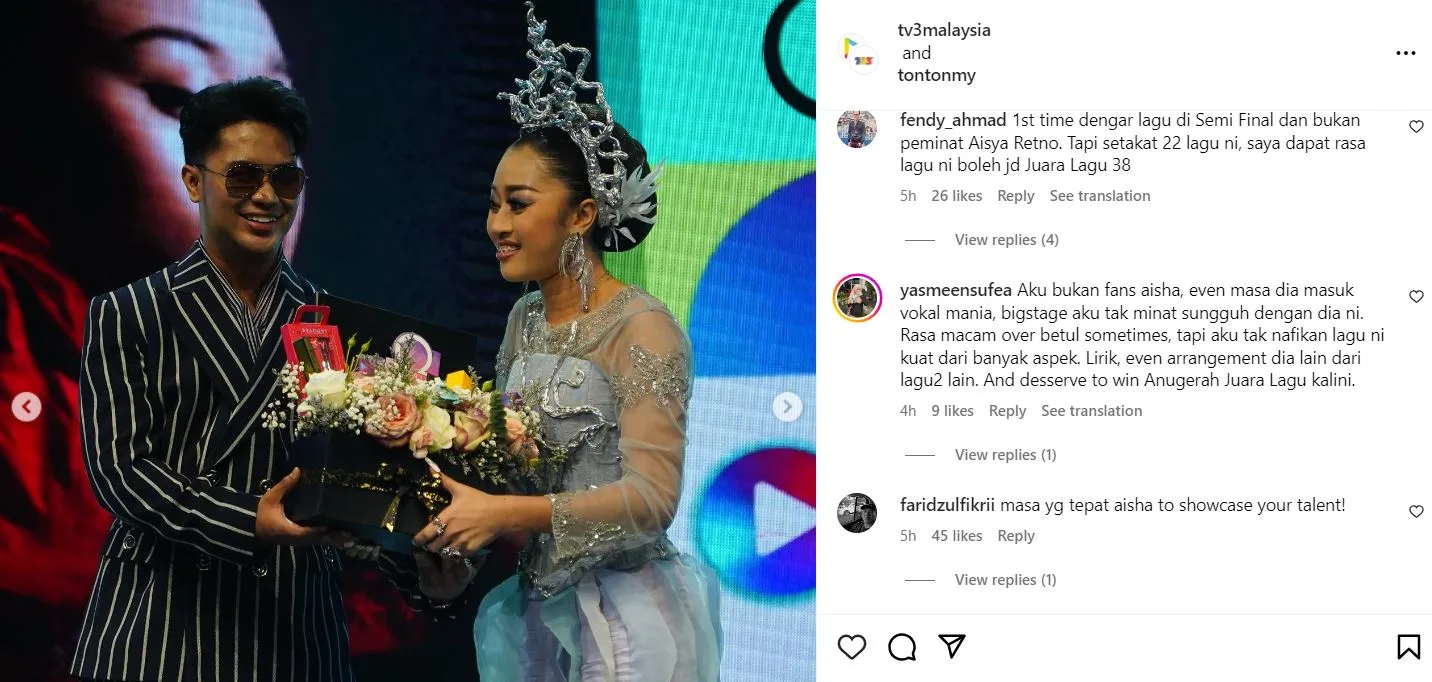Save post with bookmark icon

click(1408, 648)
